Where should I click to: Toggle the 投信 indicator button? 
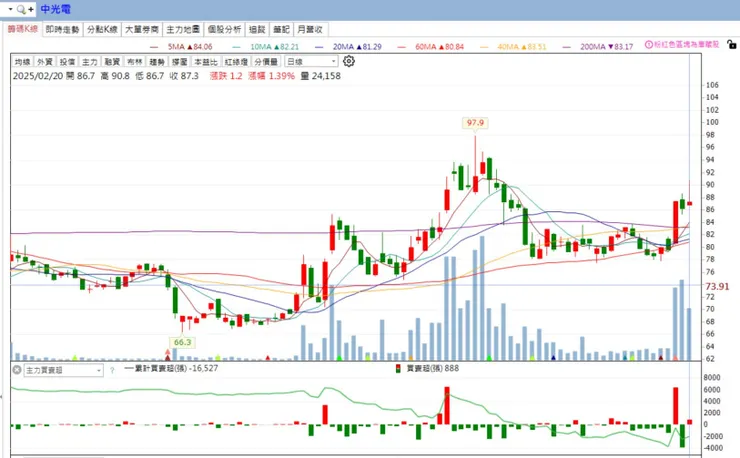pyautogui.click(x=67, y=62)
